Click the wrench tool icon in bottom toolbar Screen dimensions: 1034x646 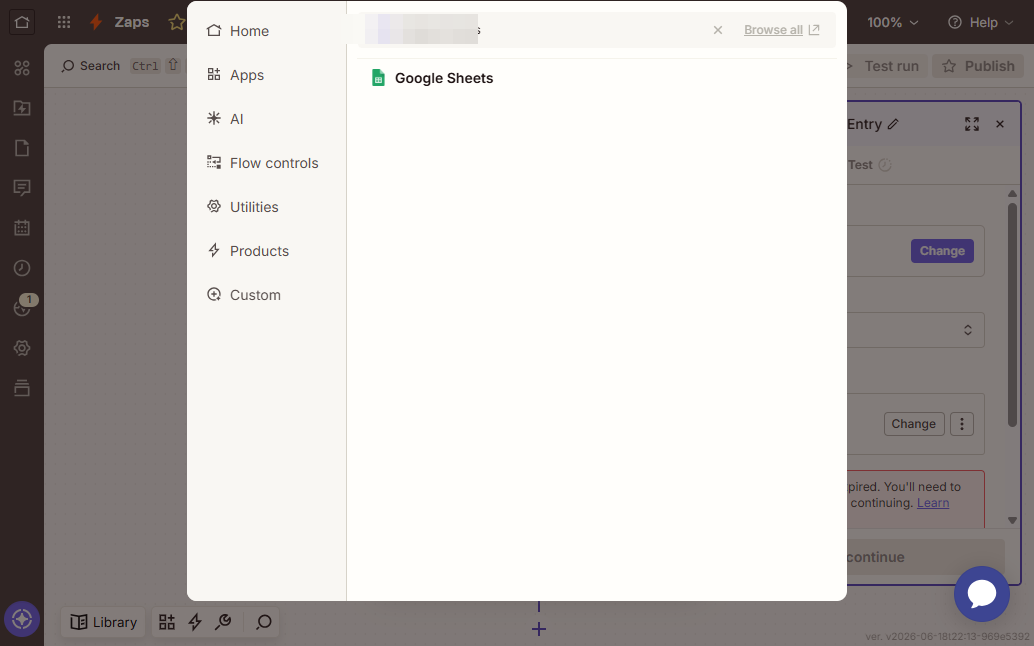(x=224, y=622)
